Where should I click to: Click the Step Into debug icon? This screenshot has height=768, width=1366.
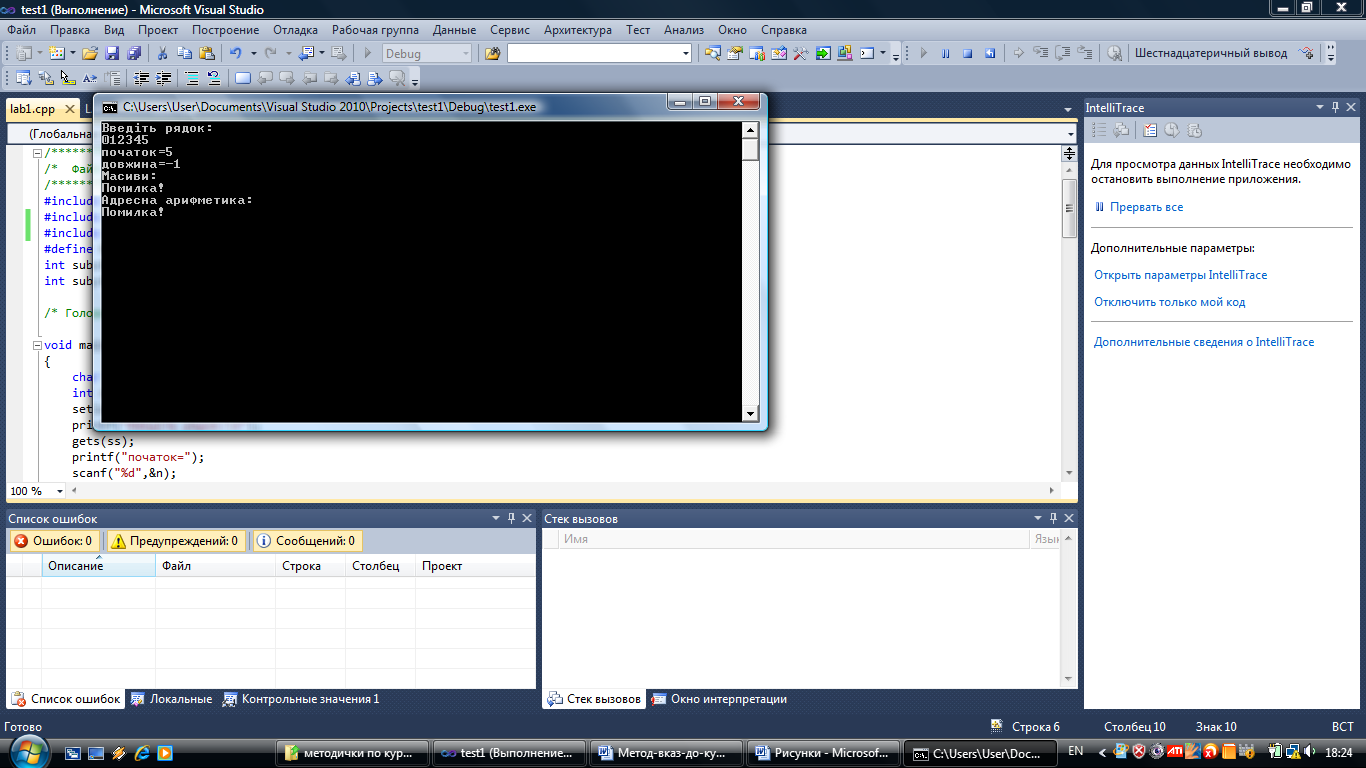[1040, 53]
